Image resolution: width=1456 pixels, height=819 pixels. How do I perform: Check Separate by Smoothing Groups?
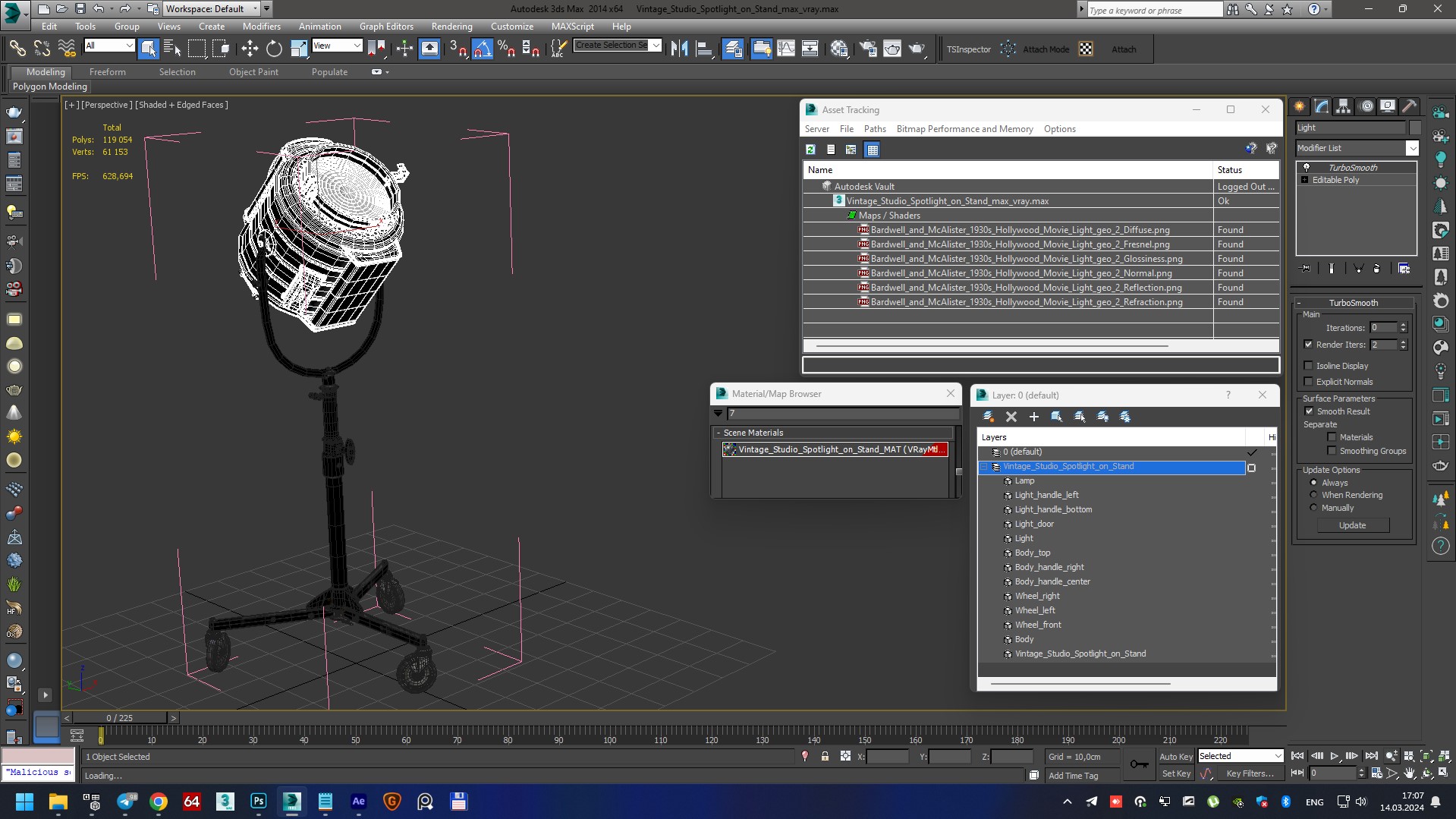coord(1332,451)
